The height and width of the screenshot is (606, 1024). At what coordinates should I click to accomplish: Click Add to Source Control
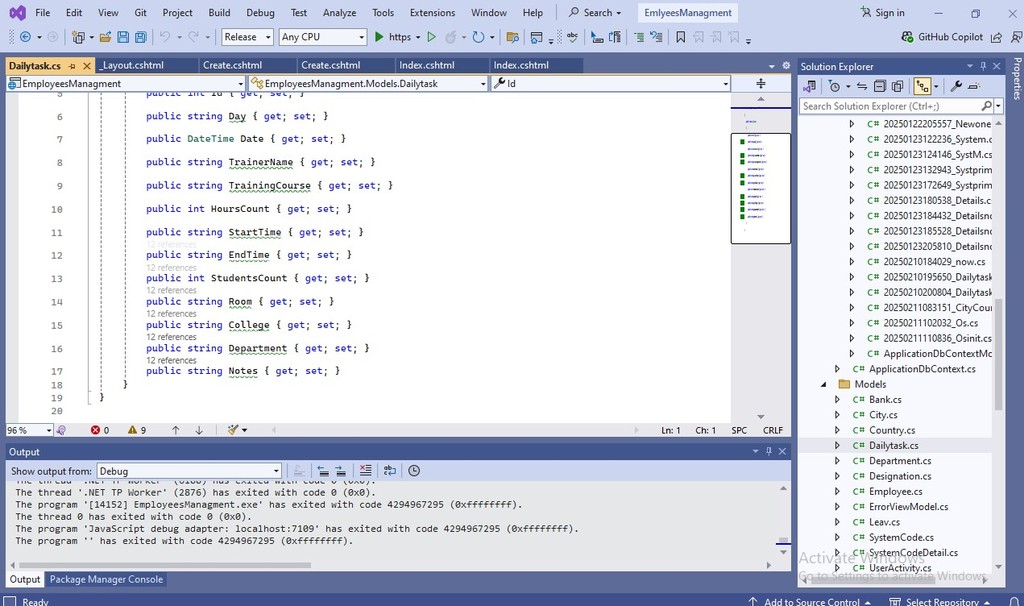coord(810,601)
